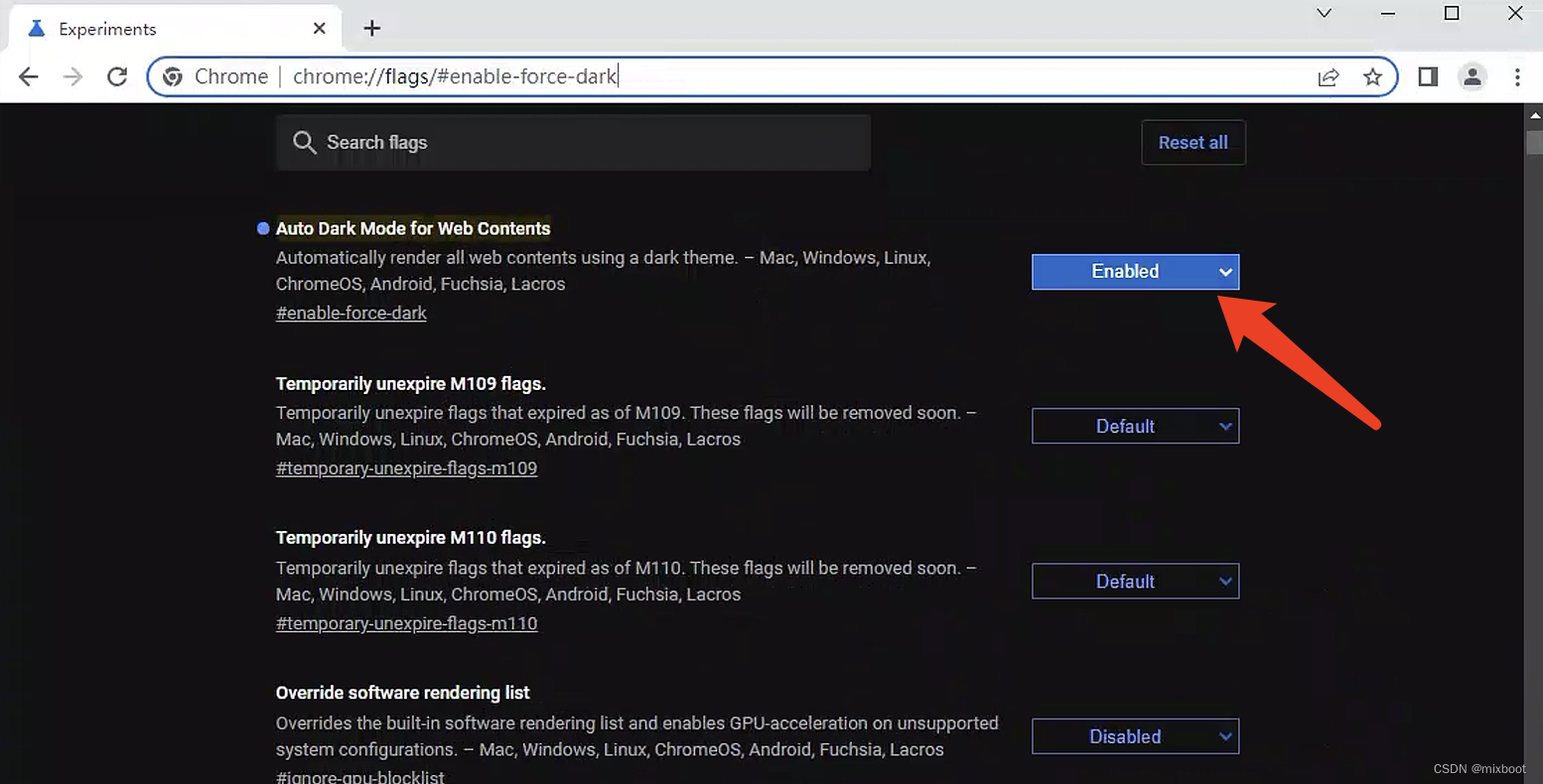Follow the #temporary-unexpire-flags-m109 link

pos(406,468)
